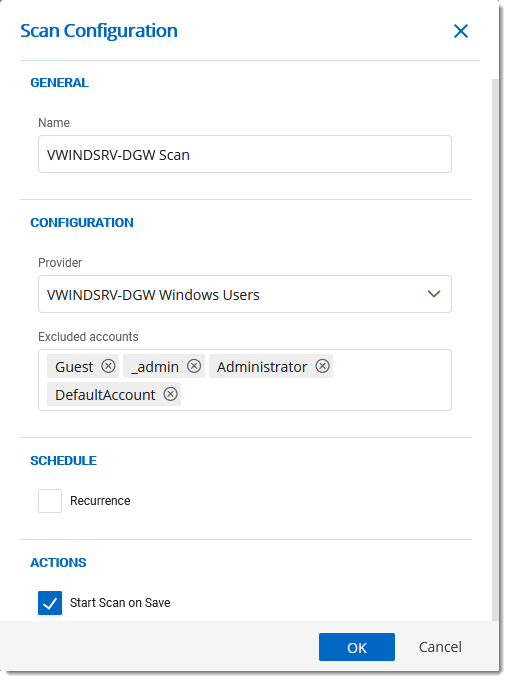Remove Administrator from excluded accounts
The width and height of the screenshot is (509, 681).
[x=322, y=366]
